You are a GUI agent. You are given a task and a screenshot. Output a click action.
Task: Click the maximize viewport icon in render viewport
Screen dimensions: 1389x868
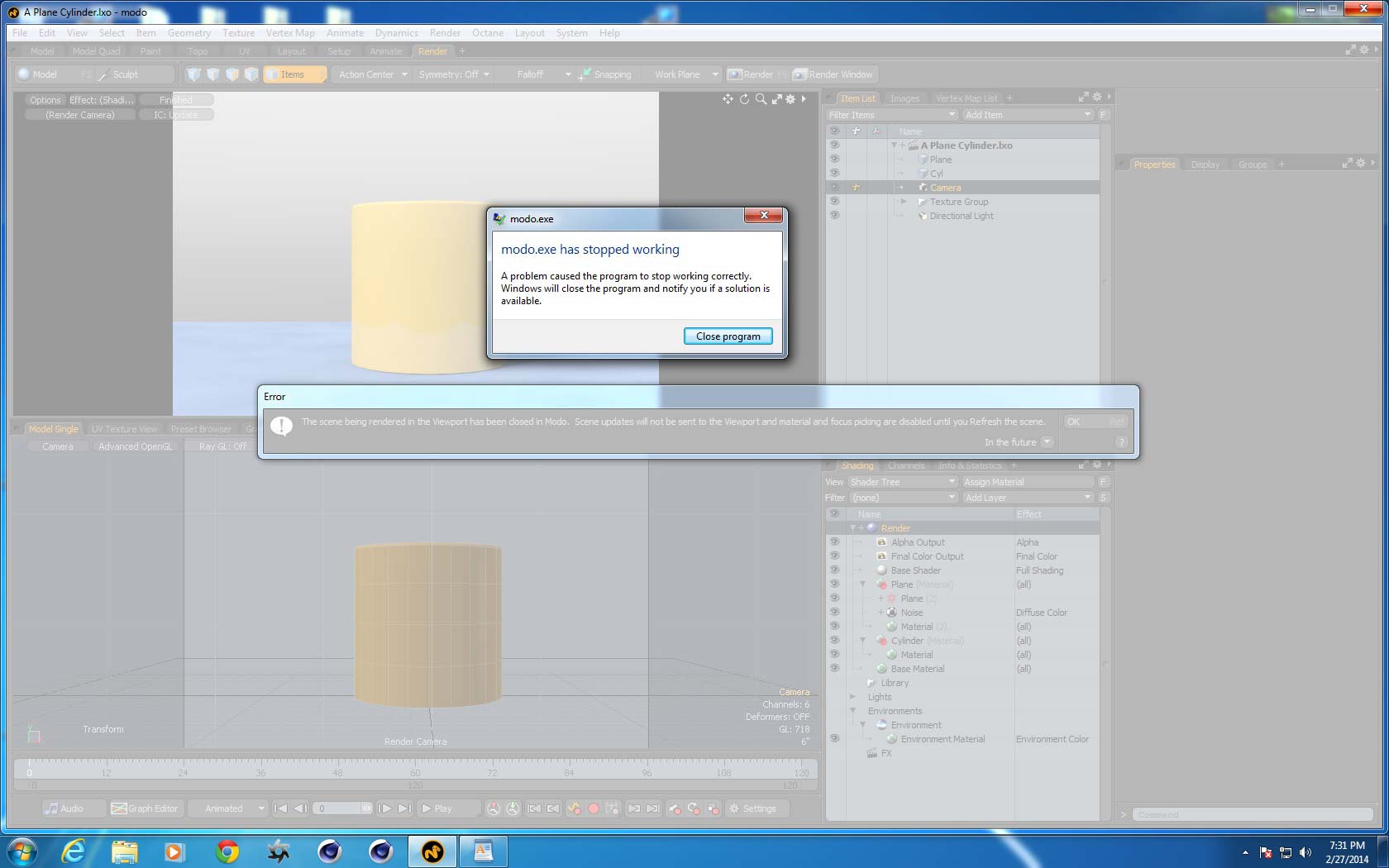point(776,99)
